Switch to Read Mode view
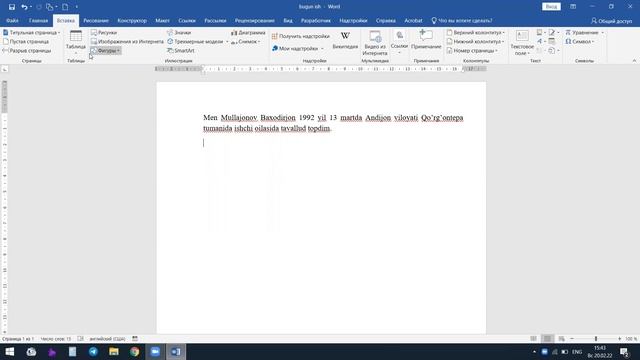Viewport: 640px width, 360px height. click(533, 339)
